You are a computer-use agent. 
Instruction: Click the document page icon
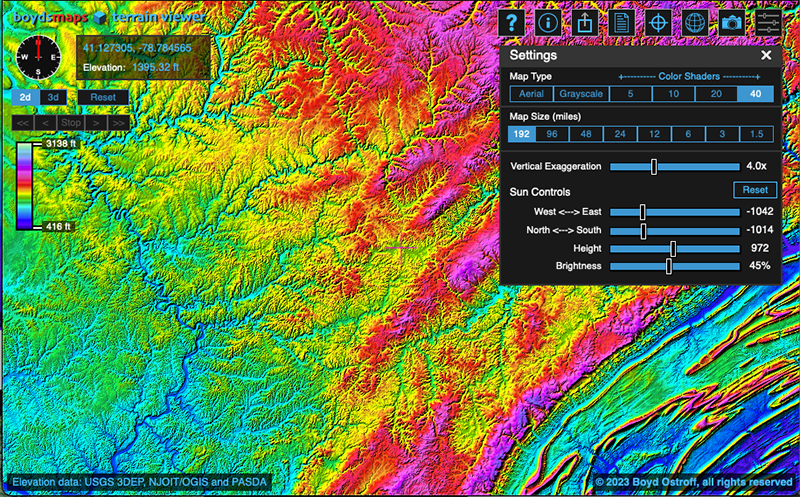point(621,23)
